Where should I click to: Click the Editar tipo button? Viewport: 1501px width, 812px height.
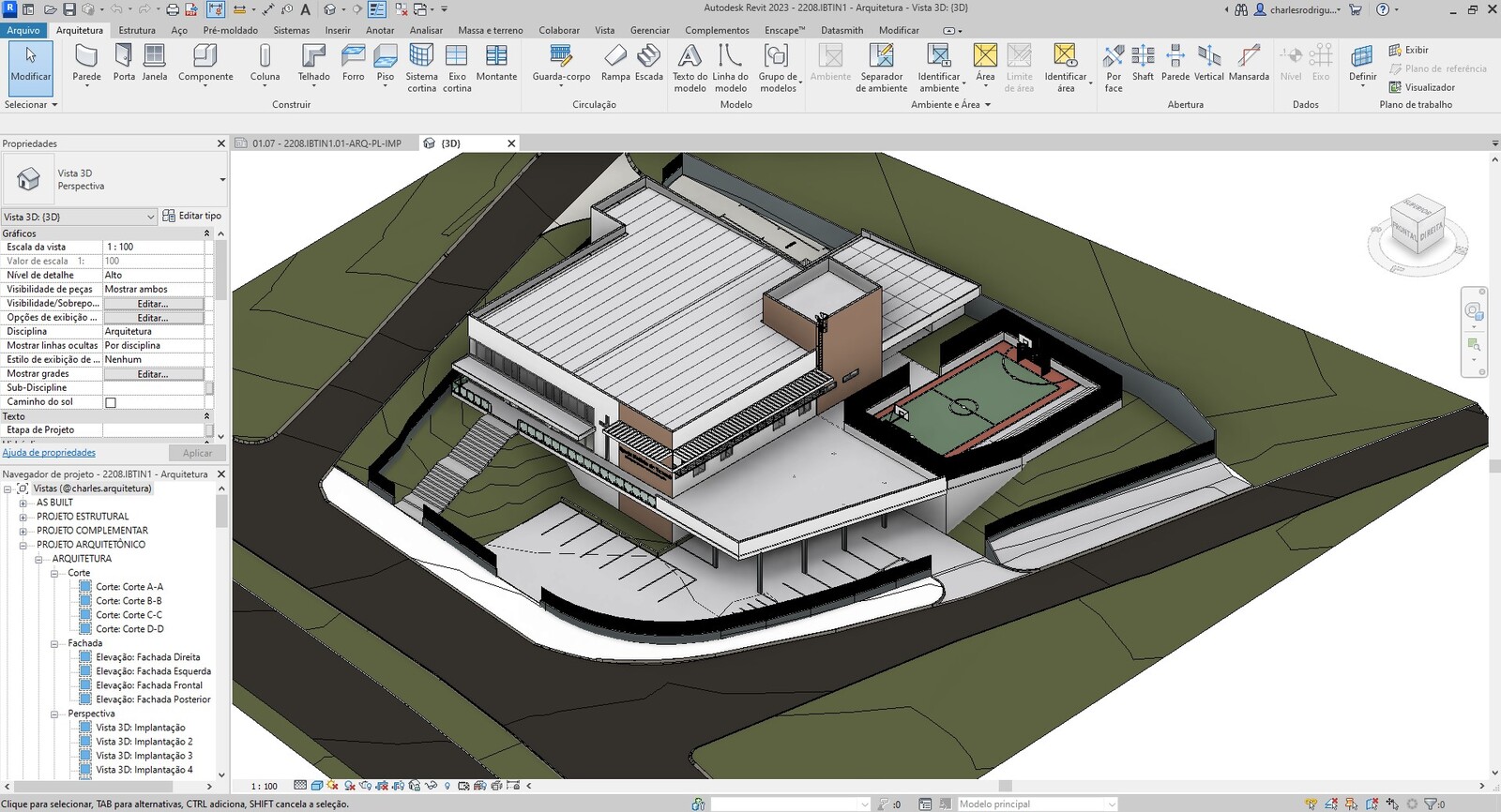click(x=192, y=216)
